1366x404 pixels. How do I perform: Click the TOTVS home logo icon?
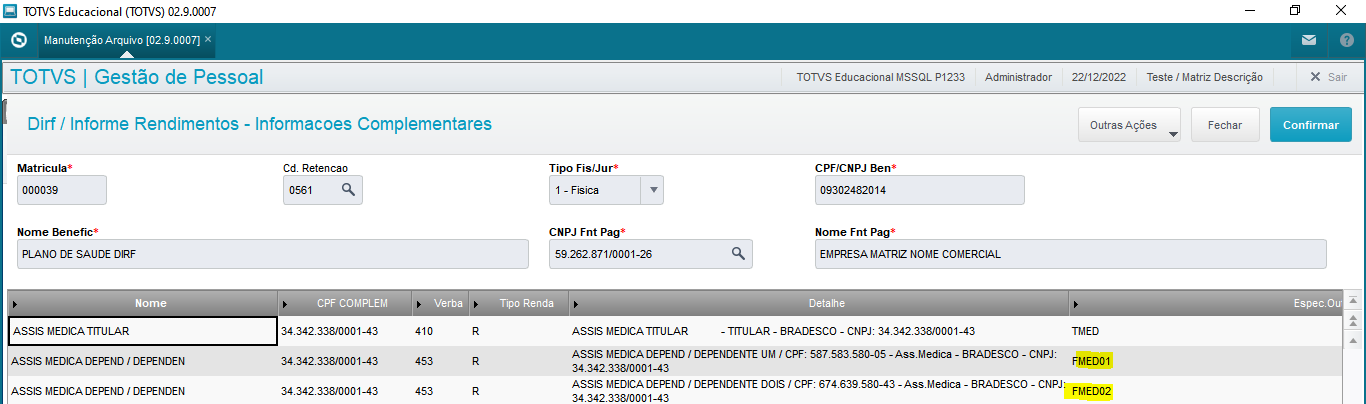18,41
